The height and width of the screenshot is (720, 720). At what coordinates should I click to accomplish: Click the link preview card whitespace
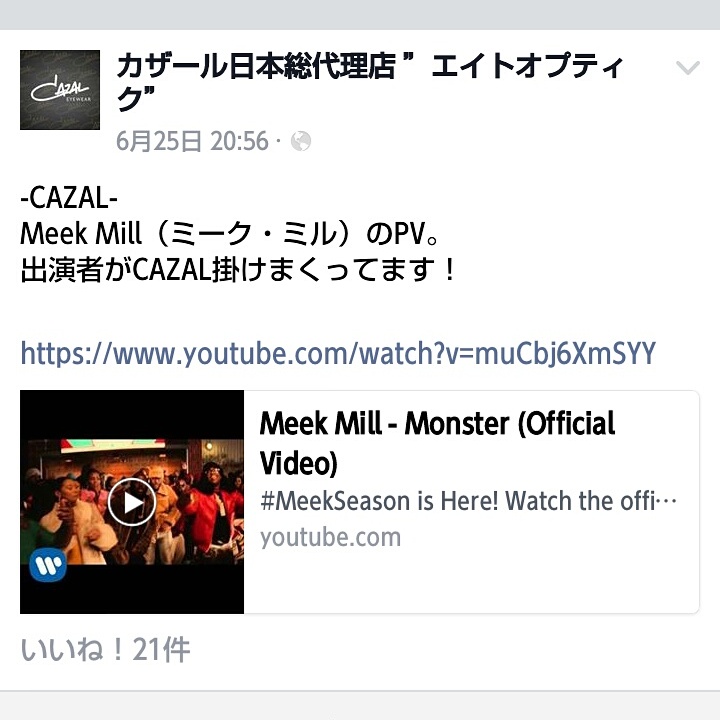(x=471, y=581)
